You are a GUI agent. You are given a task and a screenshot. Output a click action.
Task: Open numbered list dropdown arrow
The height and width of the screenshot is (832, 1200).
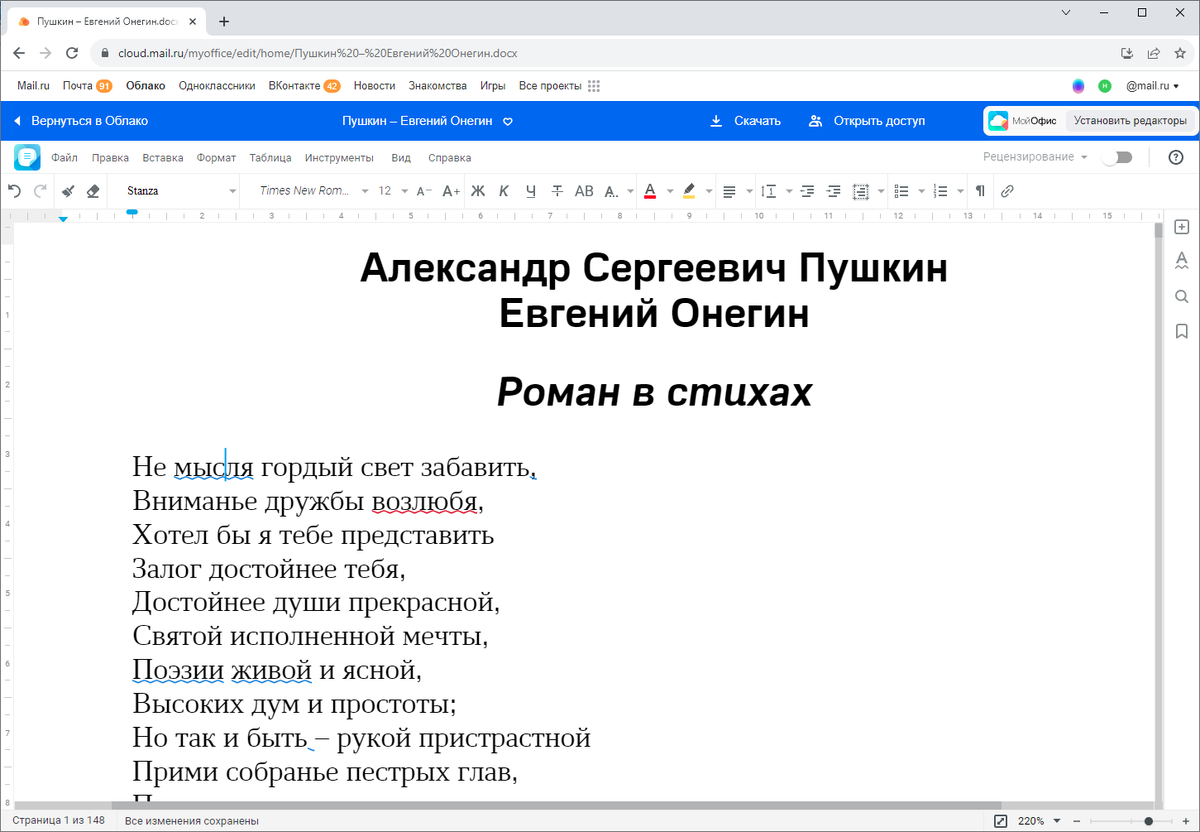click(x=961, y=190)
